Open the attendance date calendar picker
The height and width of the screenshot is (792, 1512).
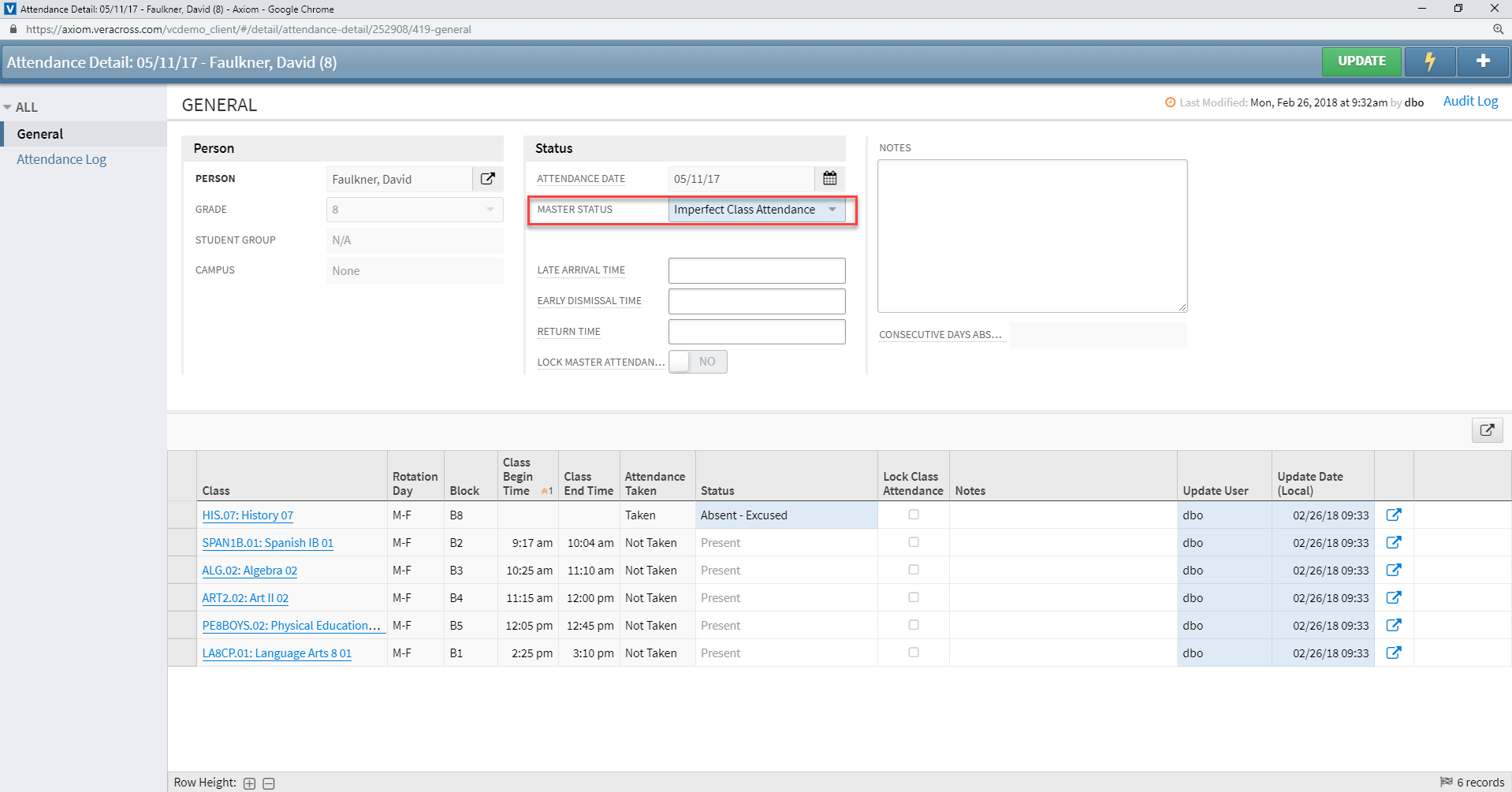tap(829, 179)
